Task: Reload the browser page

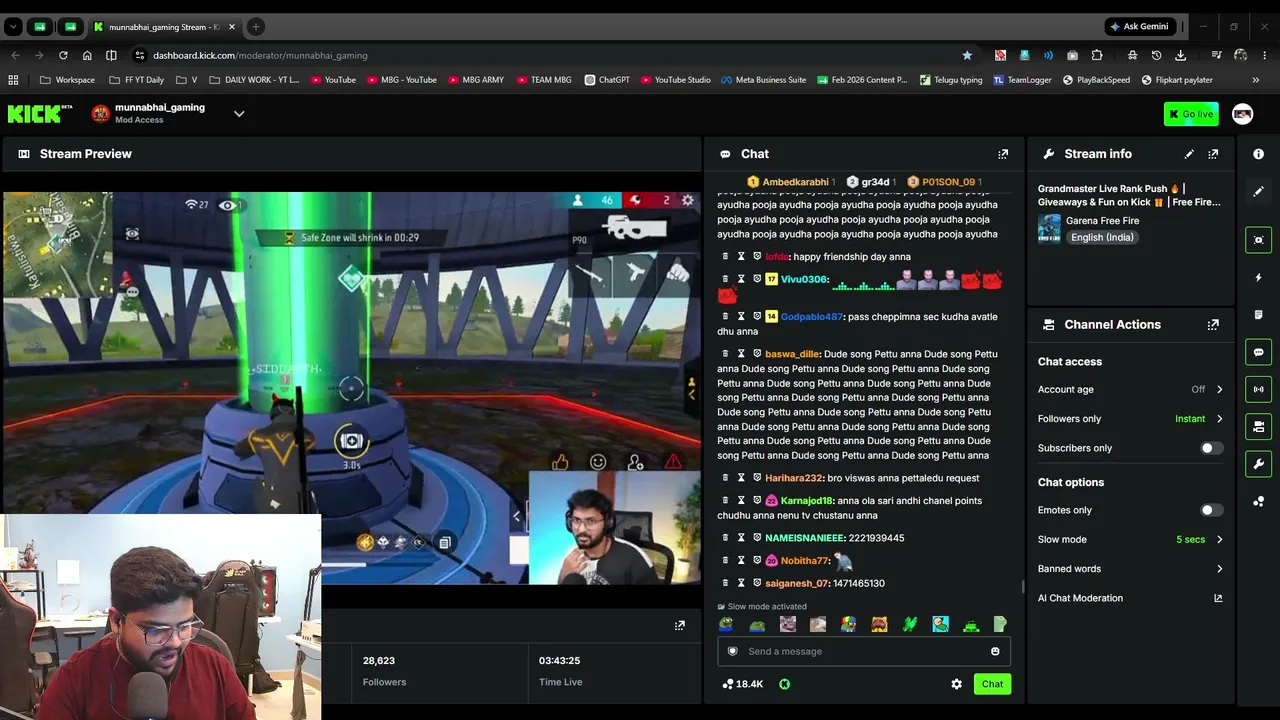Action: click(x=63, y=55)
